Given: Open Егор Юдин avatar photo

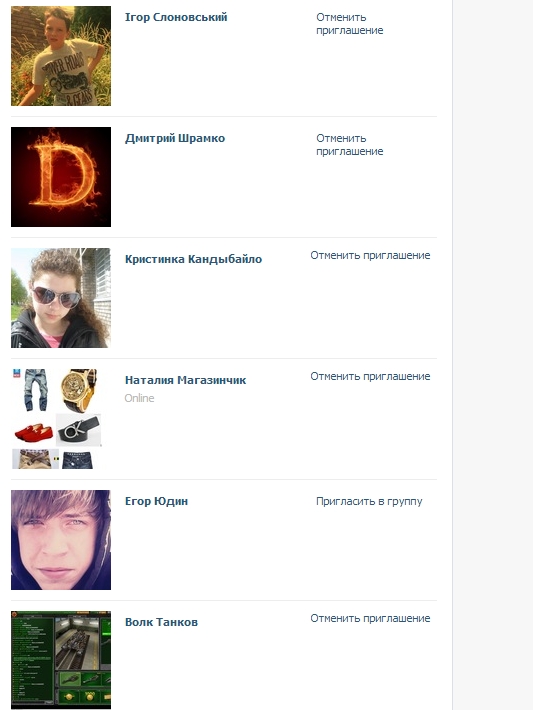Looking at the screenshot, I should point(61,540).
